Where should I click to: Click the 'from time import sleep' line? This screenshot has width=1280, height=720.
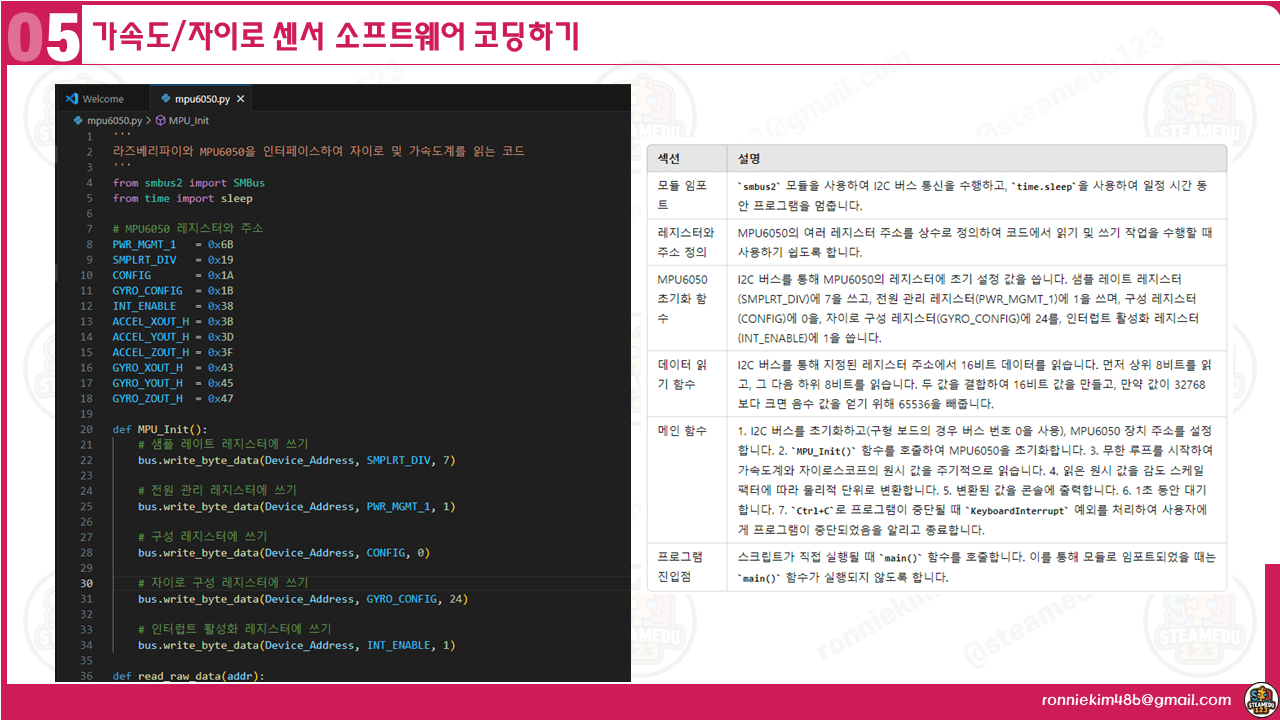pos(183,198)
